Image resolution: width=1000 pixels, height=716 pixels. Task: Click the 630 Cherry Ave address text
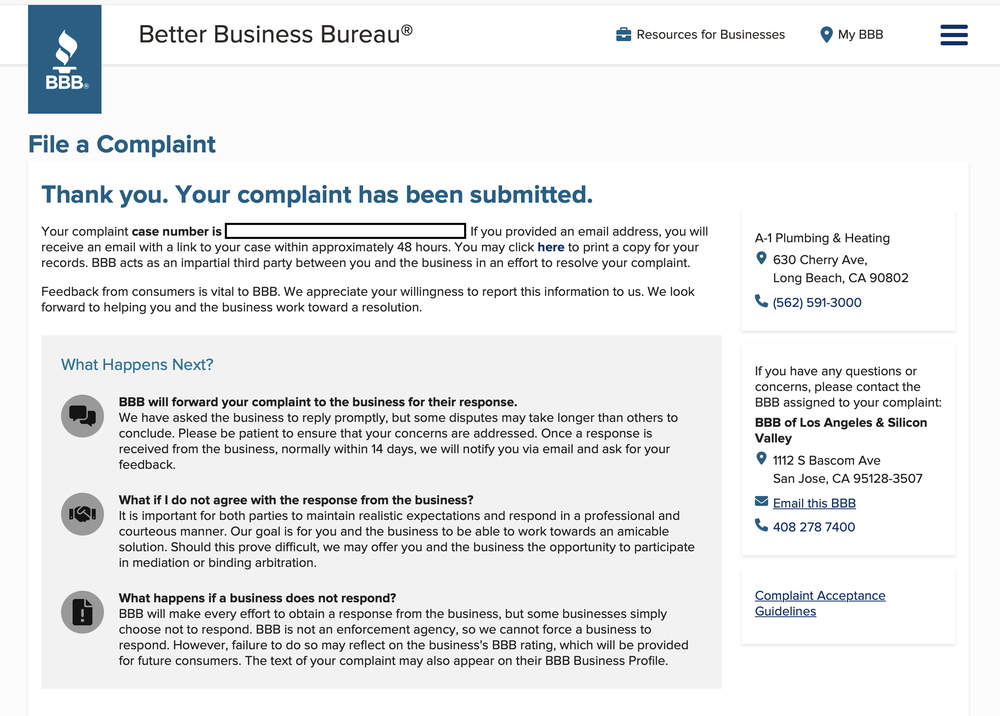[841, 268]
